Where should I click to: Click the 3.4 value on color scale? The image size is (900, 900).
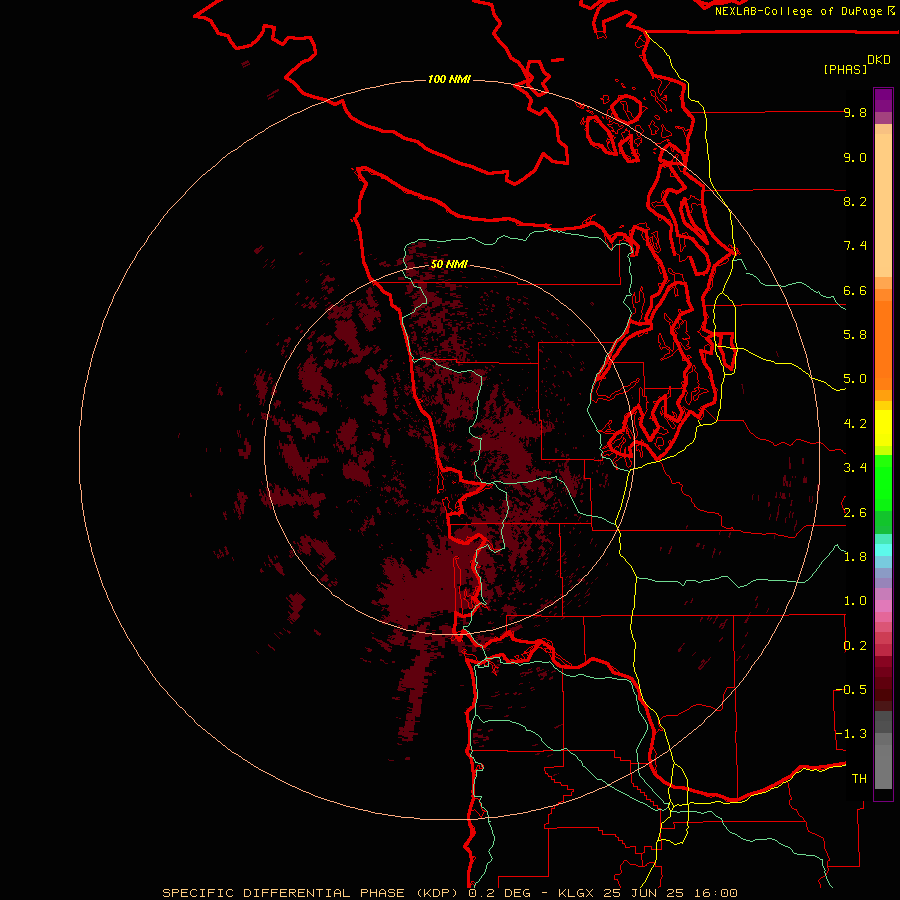855,468
